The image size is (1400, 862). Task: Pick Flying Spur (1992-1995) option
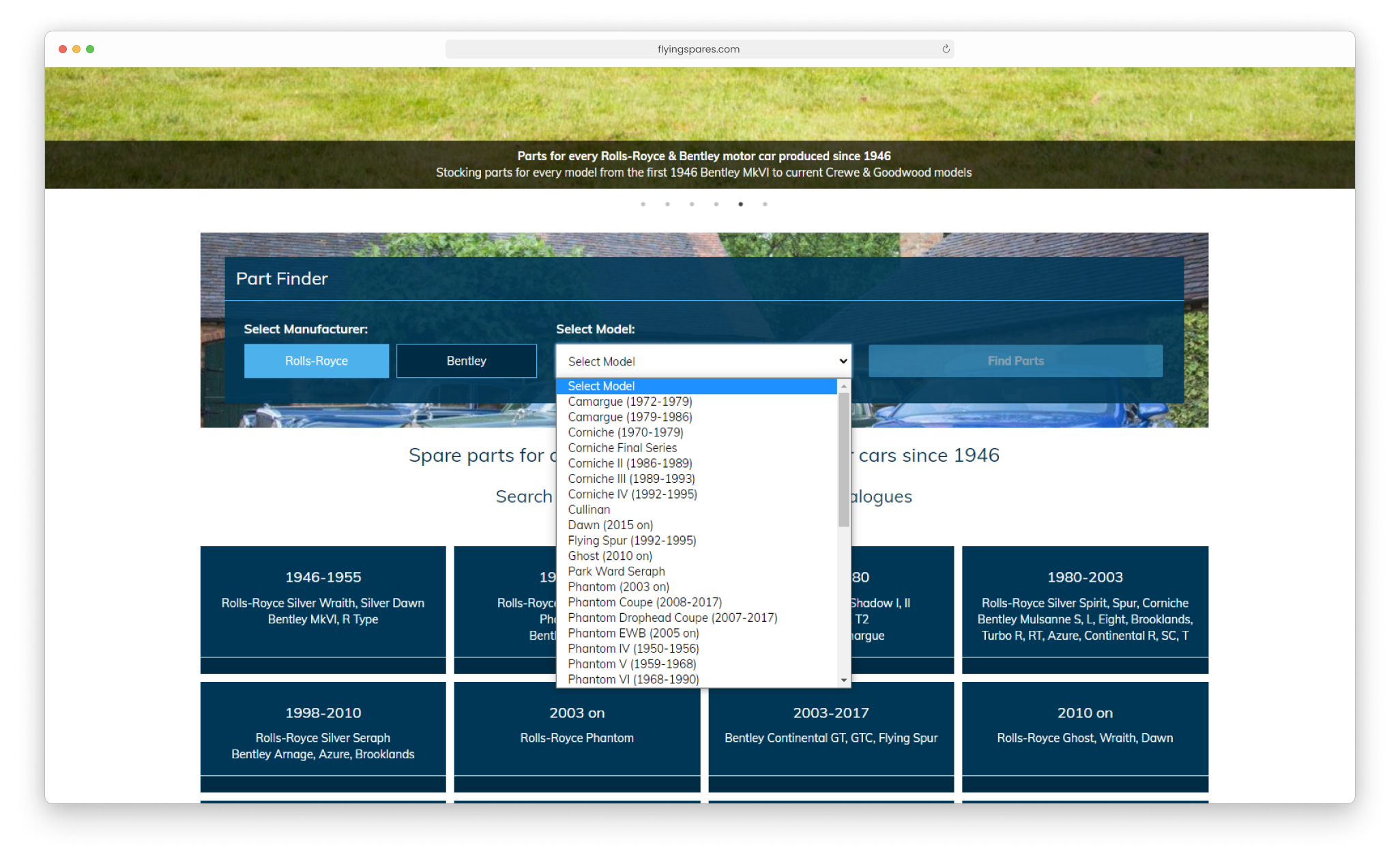(697, 541)
